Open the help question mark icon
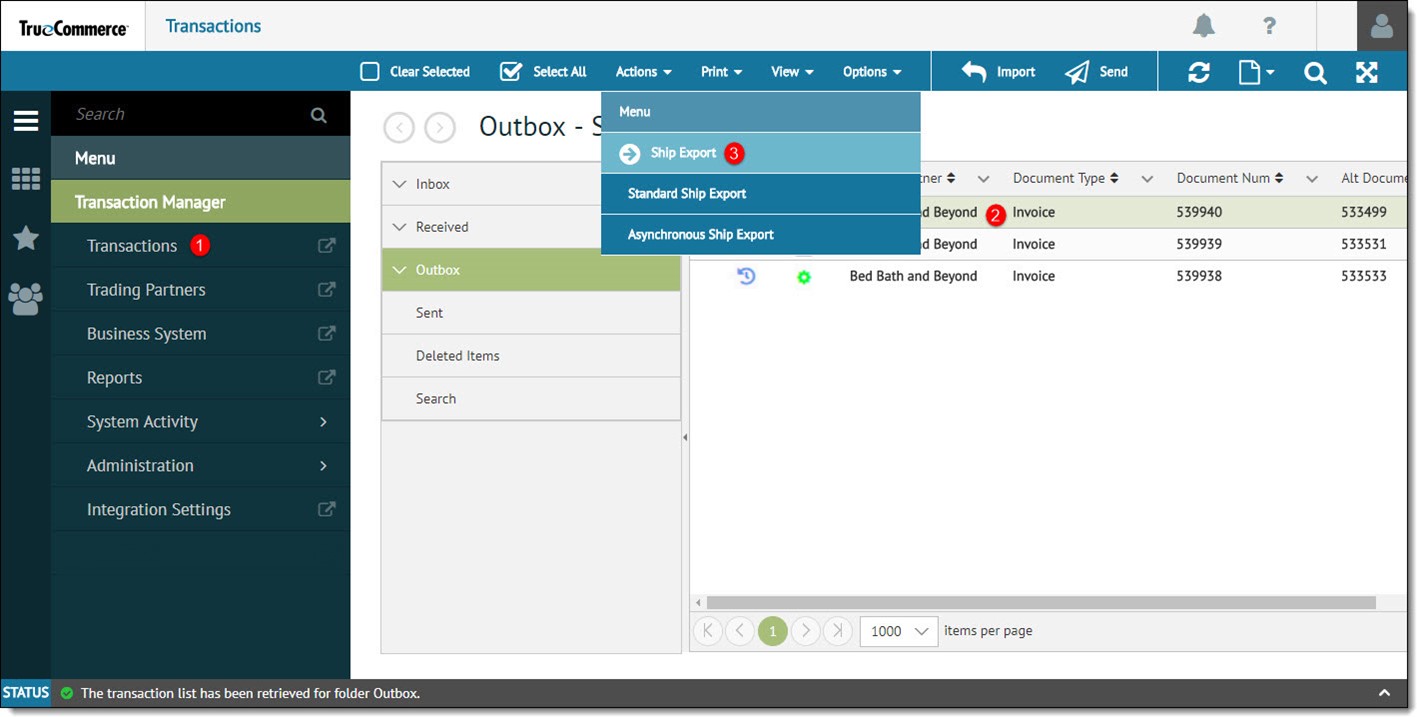This screenshot has height=717, width=1417. (1268, 25)
